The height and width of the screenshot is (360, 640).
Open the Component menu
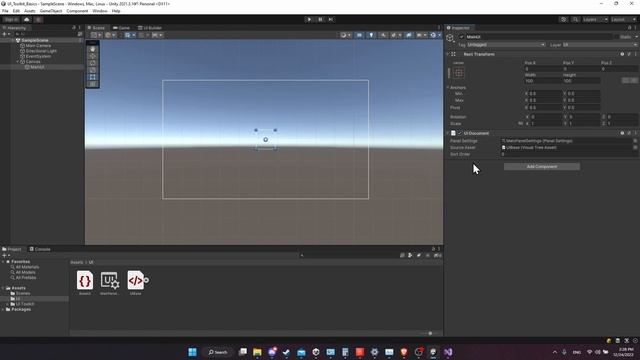pos(77,11)
